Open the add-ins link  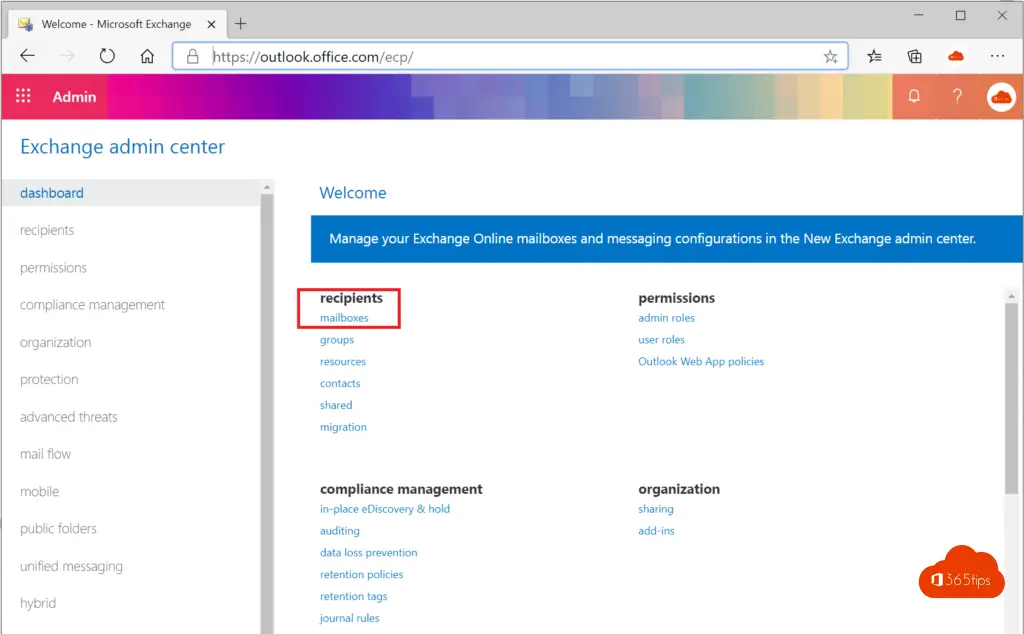point(656,531)
